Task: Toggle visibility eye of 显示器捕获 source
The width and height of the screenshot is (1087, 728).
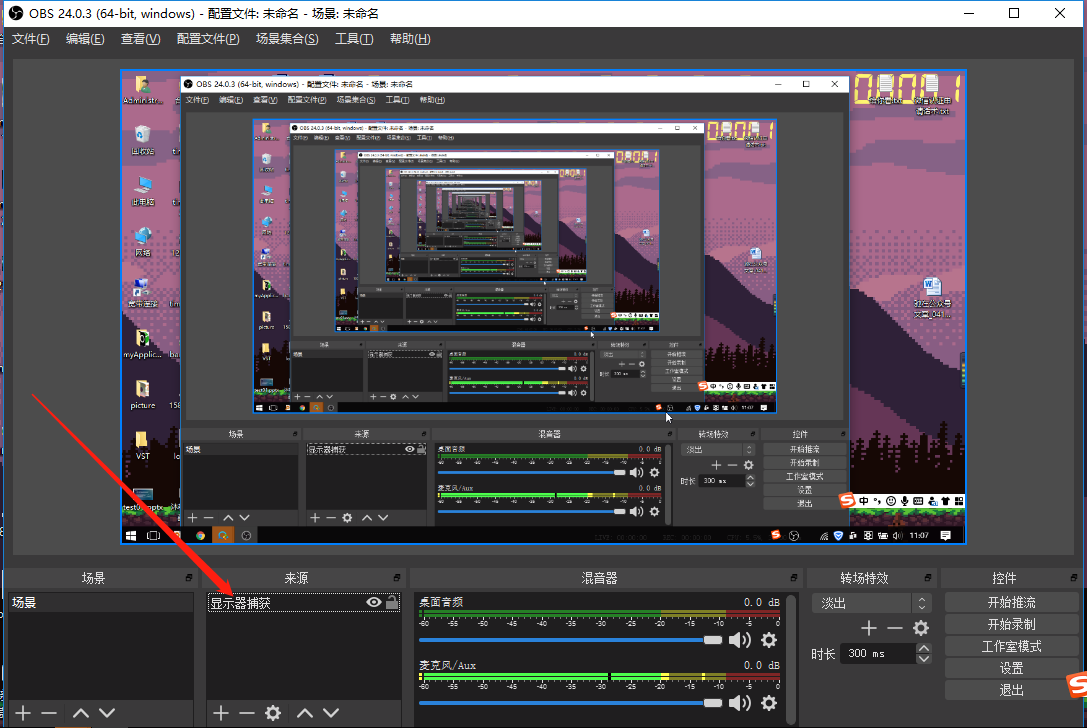Action: tap(374, 603)
